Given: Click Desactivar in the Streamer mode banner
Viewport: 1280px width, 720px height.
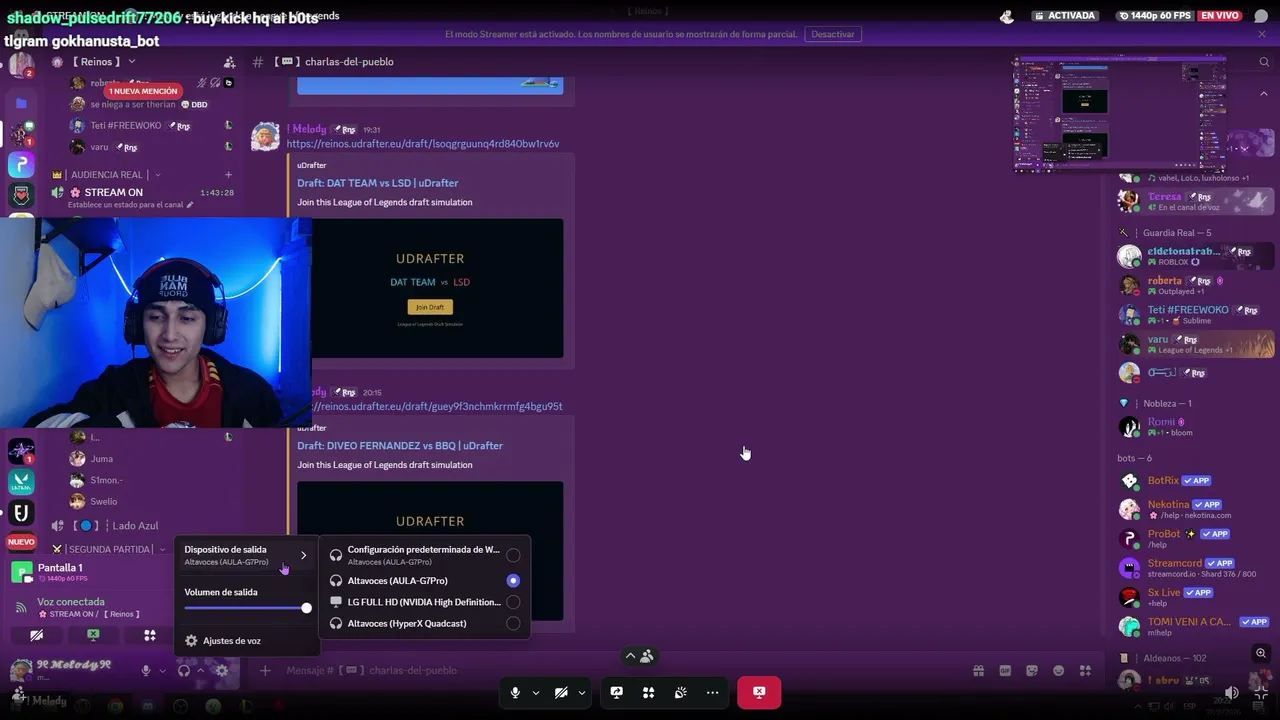Looking at the screenshot, I should 833,34.
